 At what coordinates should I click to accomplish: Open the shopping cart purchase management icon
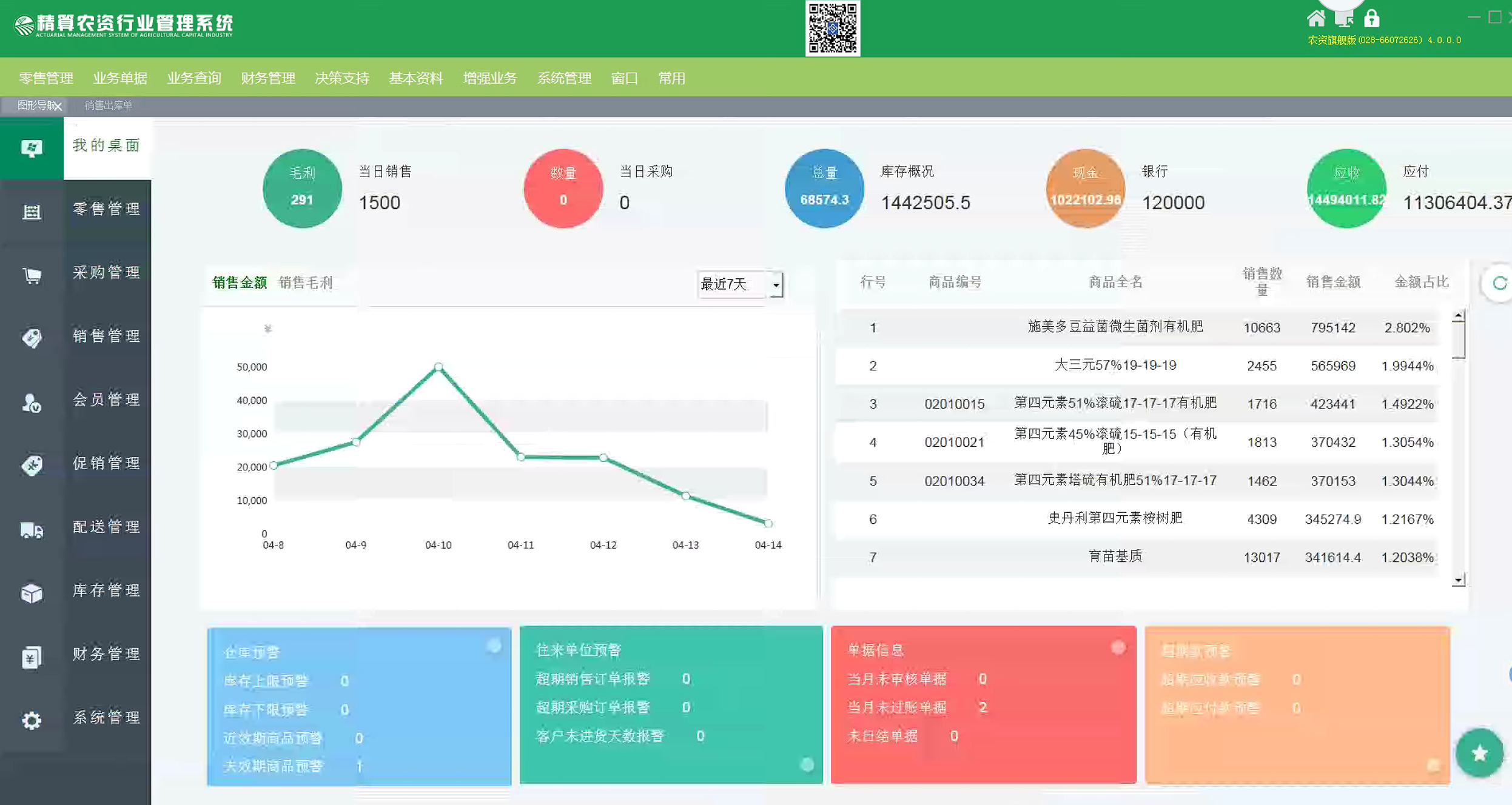coord(32,275)
